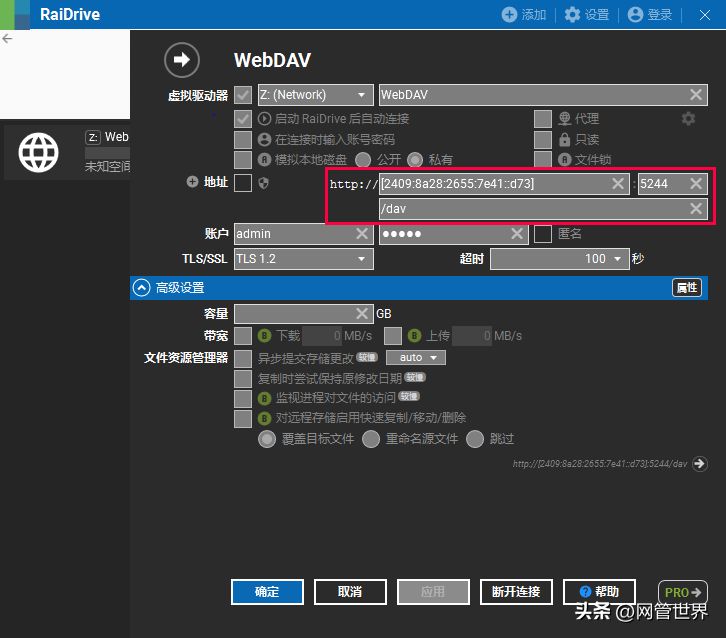Image resolution: width=726 pixels, height=638 pixels.
Task: Open the timeout 100 seconds dropdown
Action: (560, 259)
